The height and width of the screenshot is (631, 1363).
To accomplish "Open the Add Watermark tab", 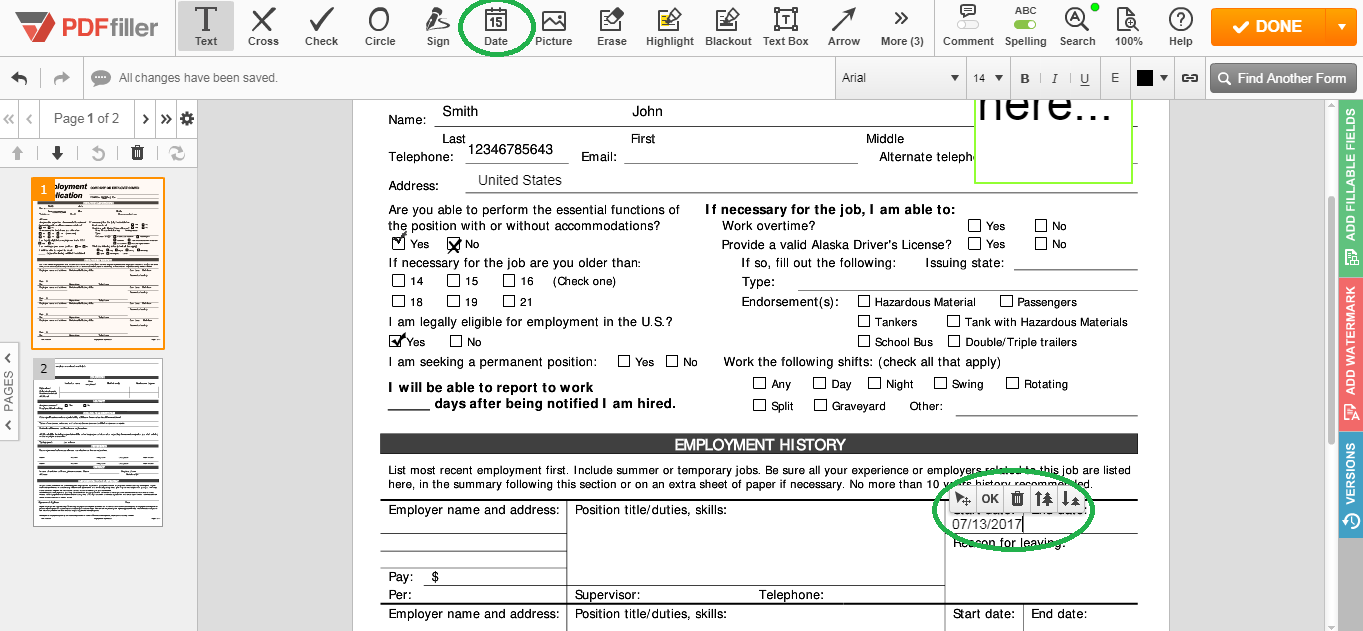I will 1351,354.
